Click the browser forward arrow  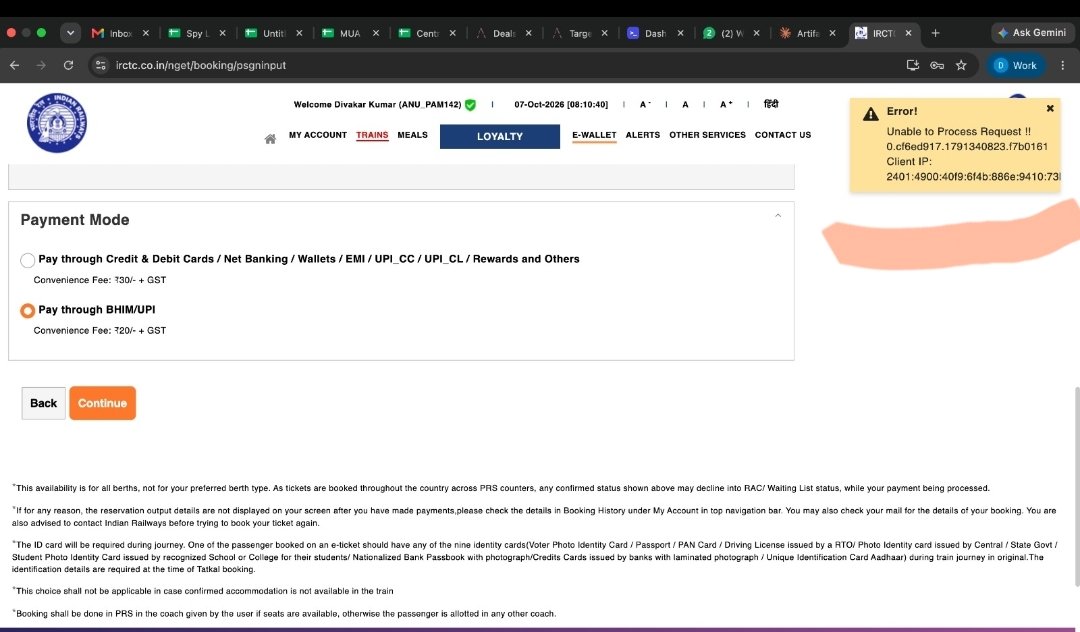41,65
